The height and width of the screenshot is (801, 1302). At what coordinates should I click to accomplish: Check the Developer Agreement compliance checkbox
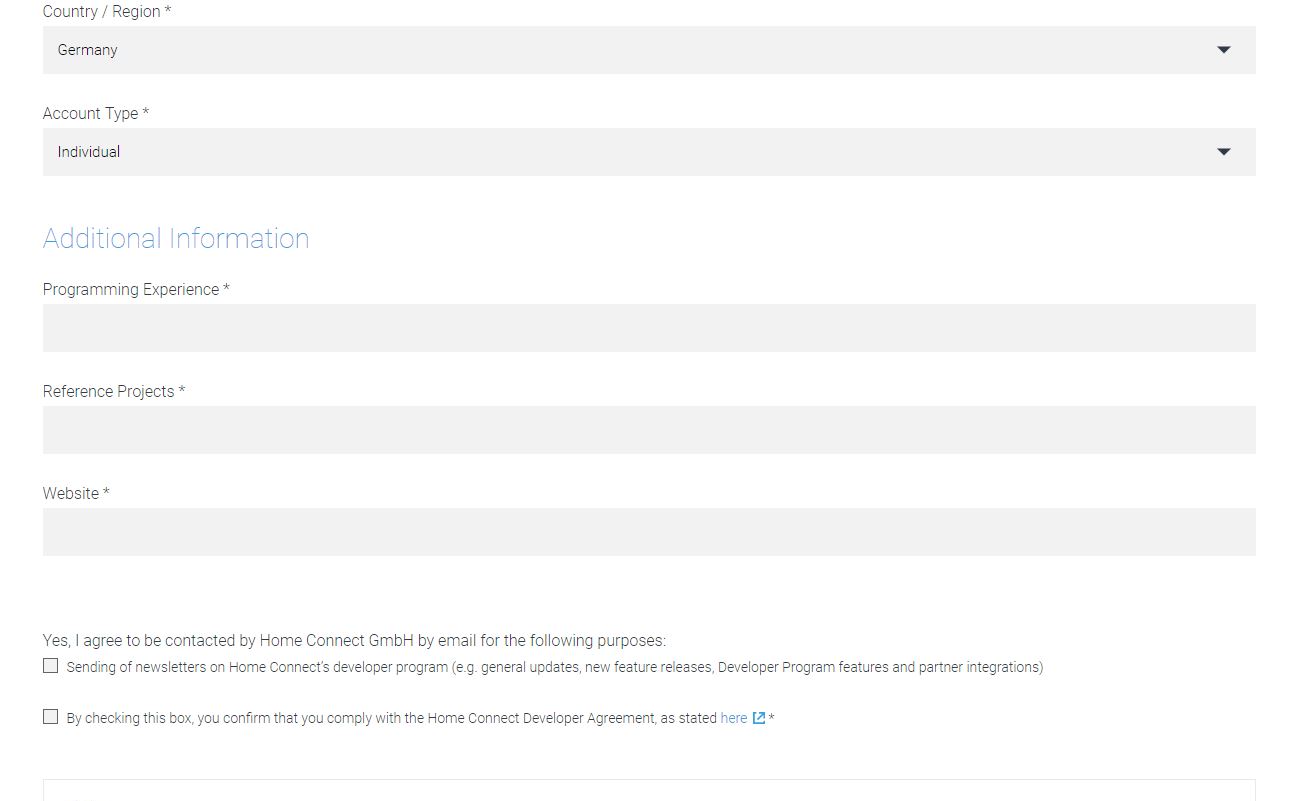click(51, 717)
